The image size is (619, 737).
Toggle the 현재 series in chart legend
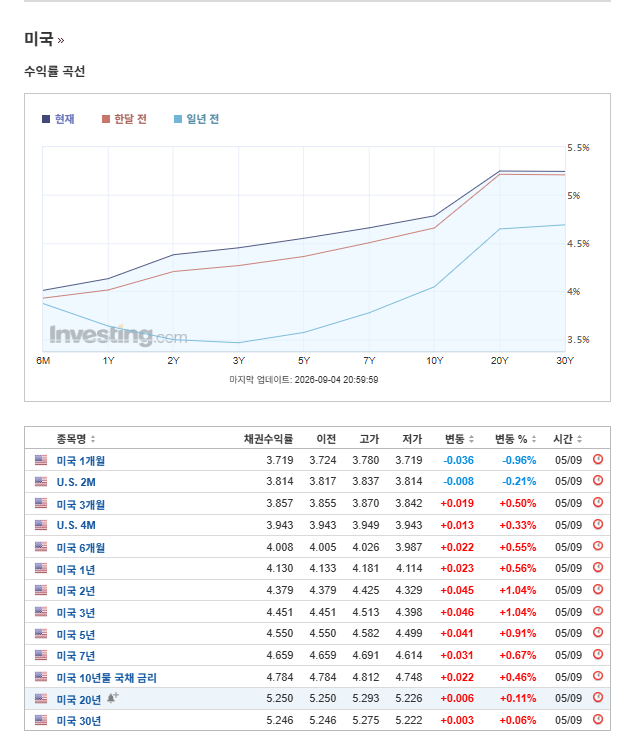click(58, 119)
